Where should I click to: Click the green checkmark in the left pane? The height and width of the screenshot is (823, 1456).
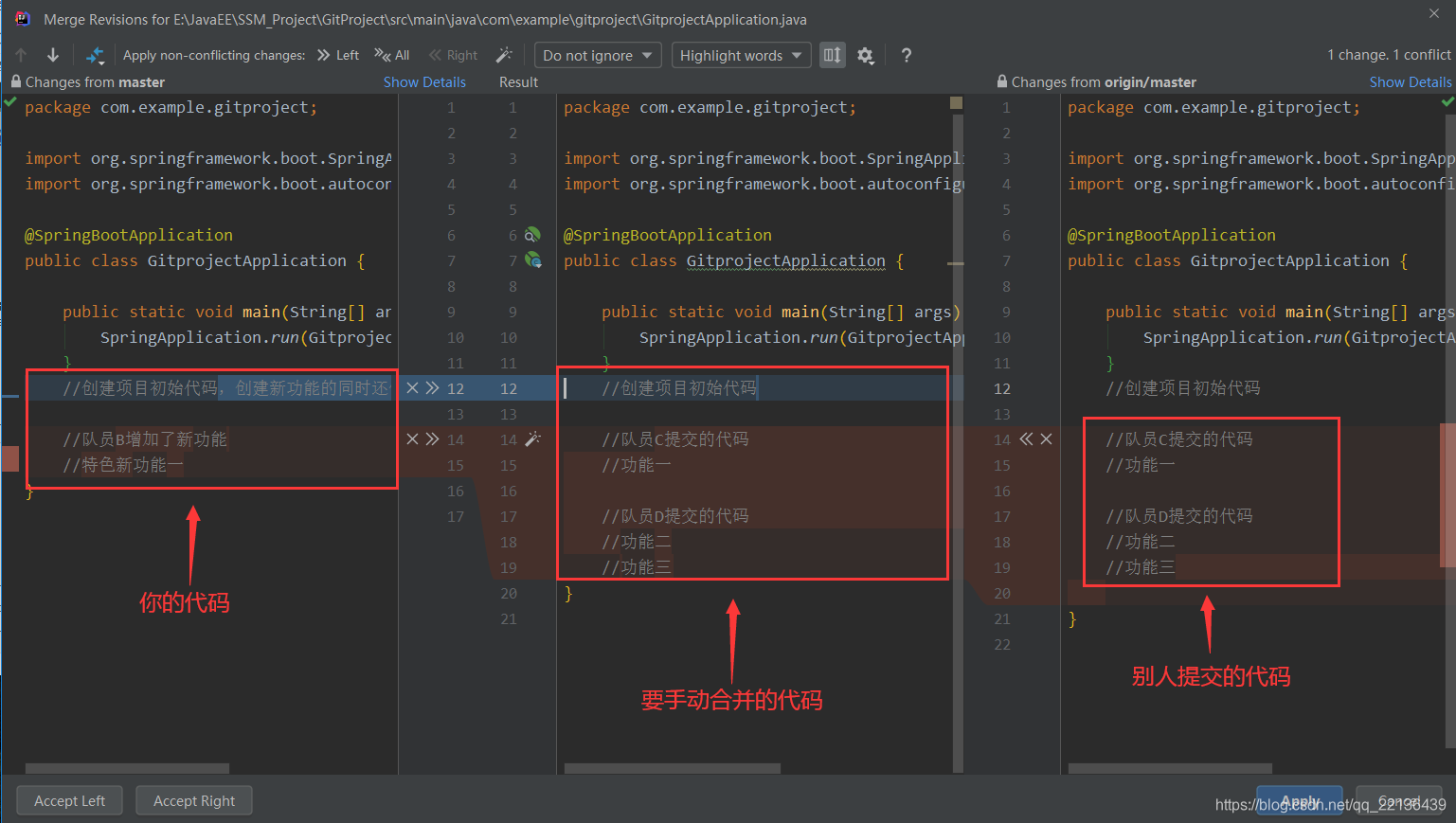click(x=10, y=101)
